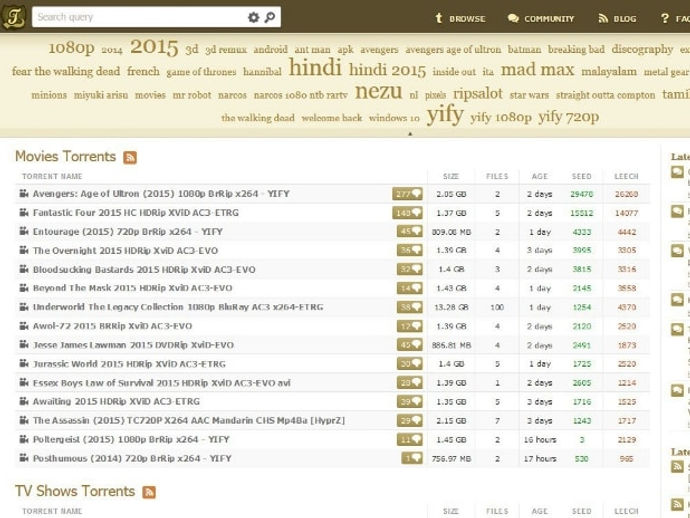Sort movies table by AGE column
The height and width of the screenshot is (518, 690).
(540, 176)
